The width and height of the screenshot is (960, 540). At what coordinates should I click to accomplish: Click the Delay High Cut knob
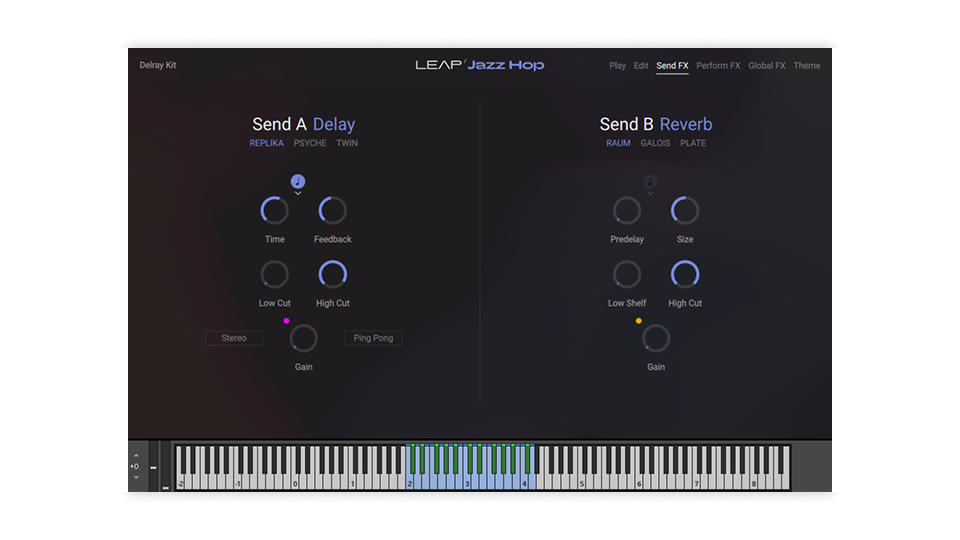pos(332,274)
